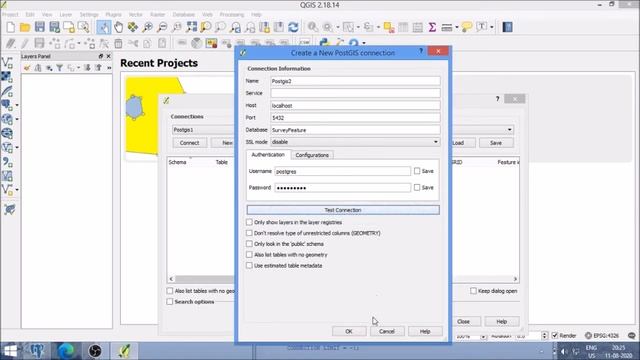Click the Name field containing Postgis2
The height and width of the screenshot is (360, 640).
[x=355, y=81]
